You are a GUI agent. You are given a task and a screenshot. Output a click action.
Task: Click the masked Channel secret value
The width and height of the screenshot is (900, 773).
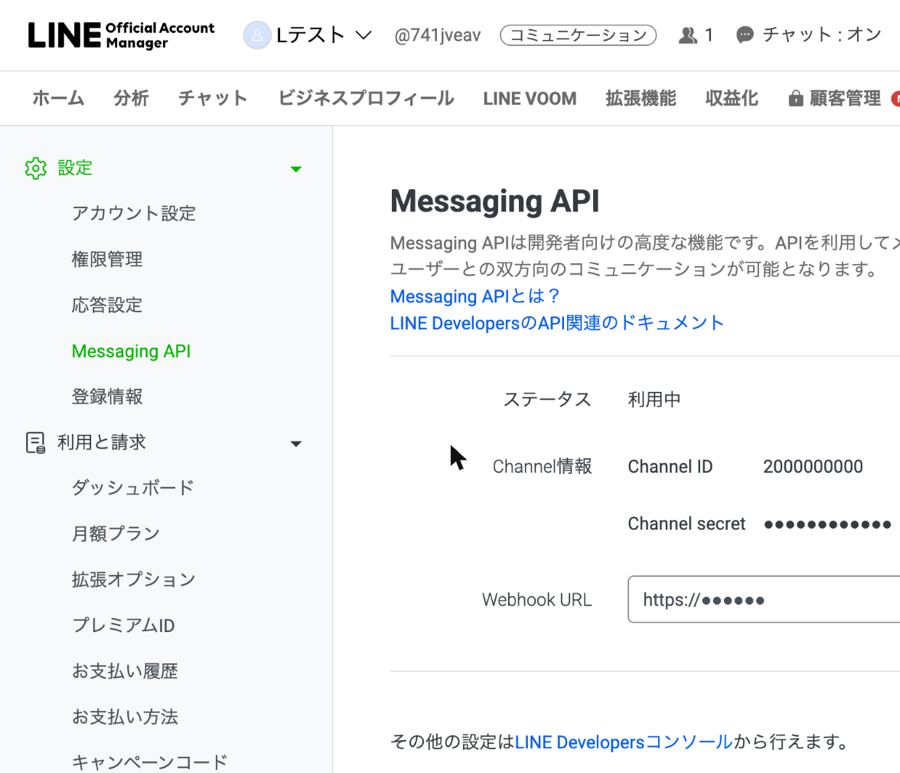(x=827, y=524)
